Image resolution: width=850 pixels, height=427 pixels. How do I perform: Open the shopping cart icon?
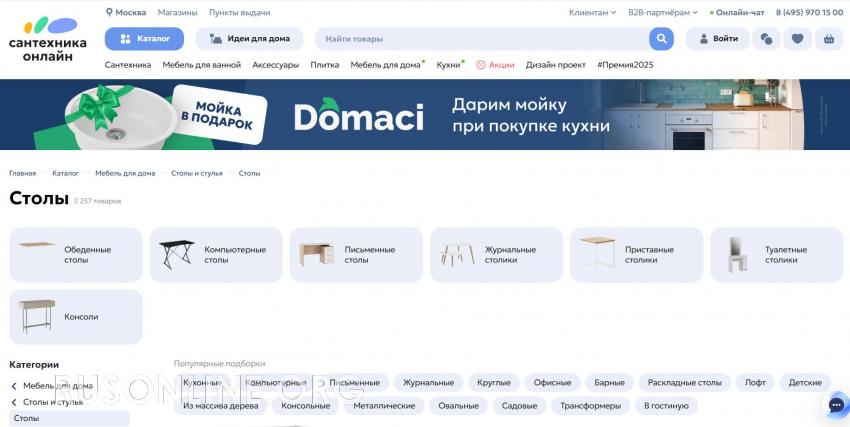pos(829,39)
